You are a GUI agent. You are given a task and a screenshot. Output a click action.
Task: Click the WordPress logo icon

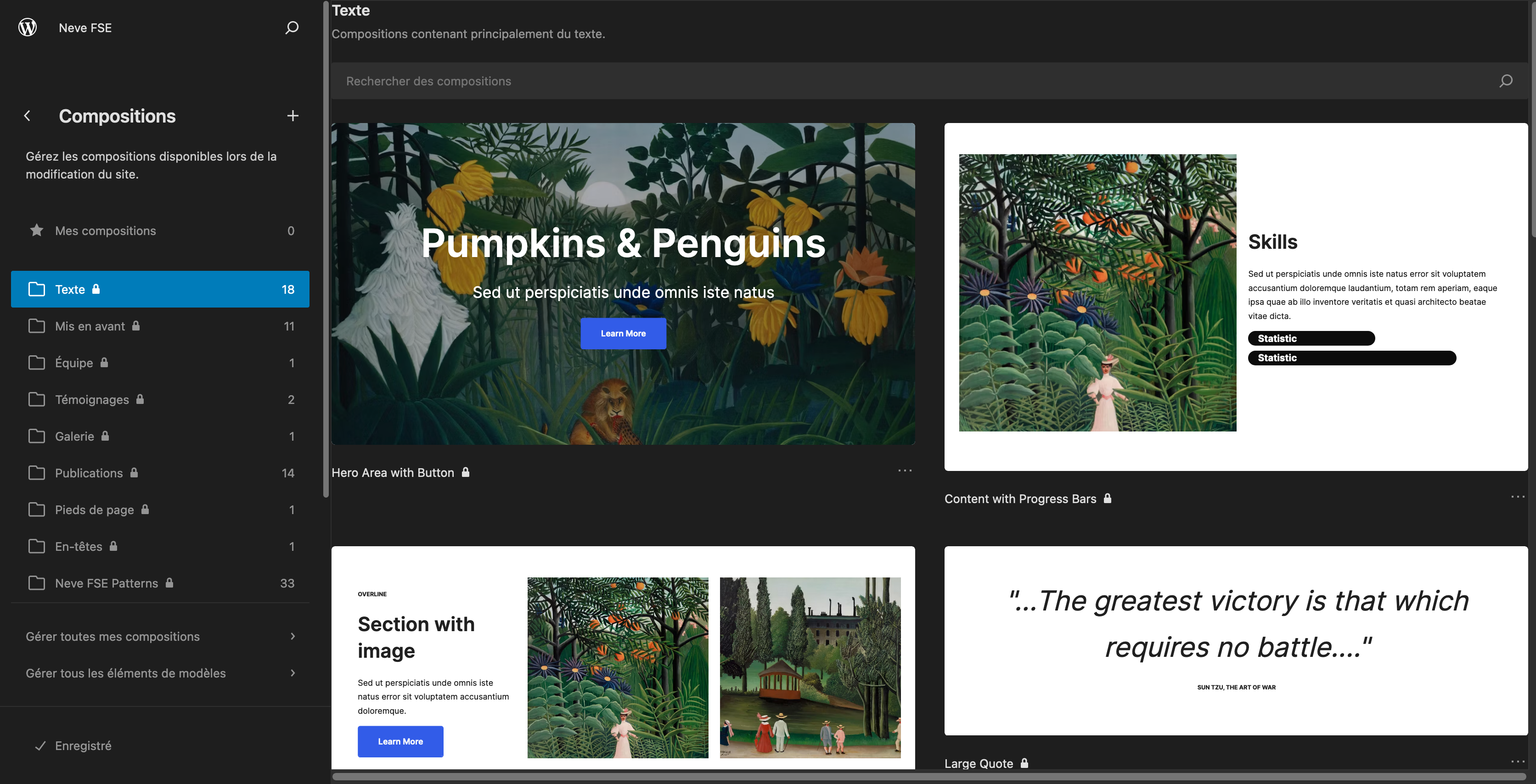pos(28,28)
